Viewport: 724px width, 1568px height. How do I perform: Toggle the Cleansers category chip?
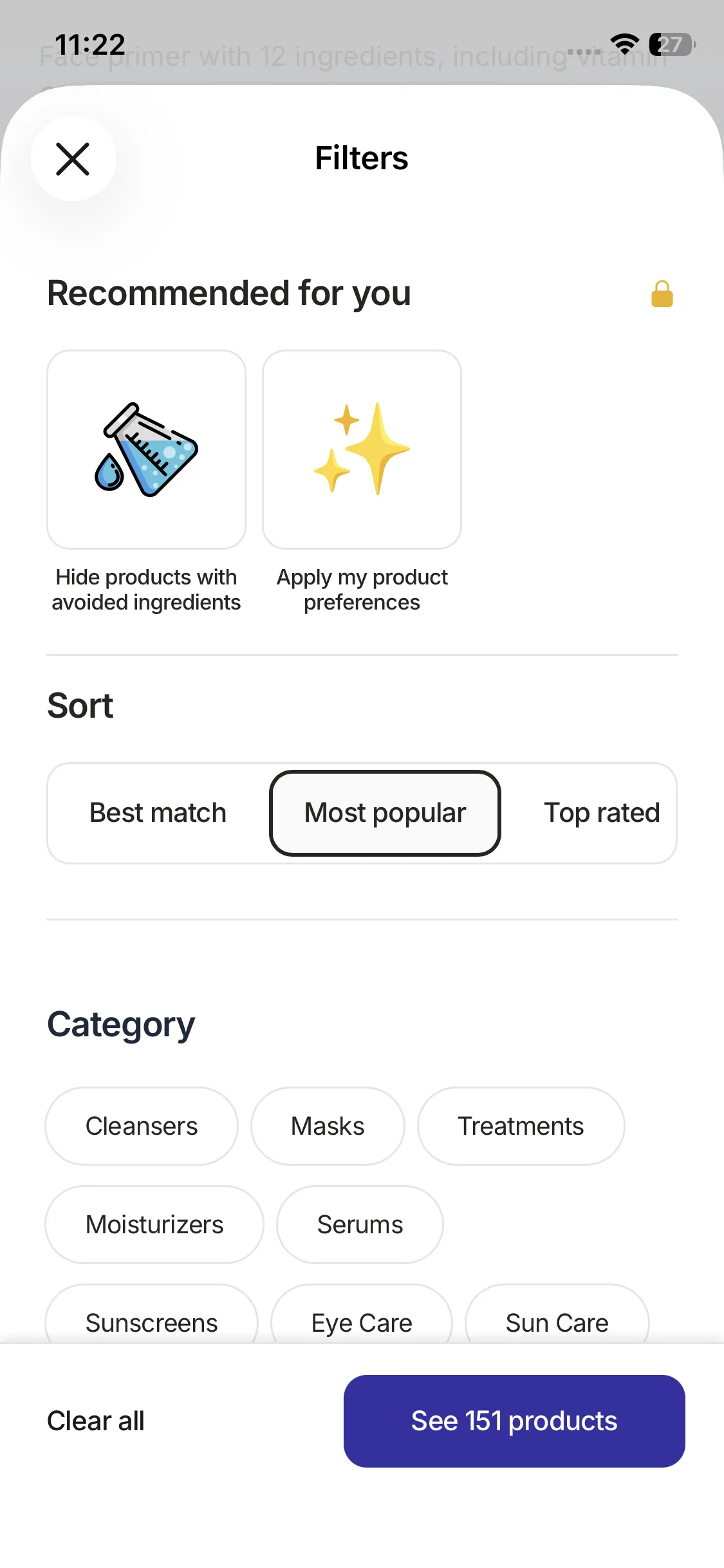click(x=142, y=1126)
